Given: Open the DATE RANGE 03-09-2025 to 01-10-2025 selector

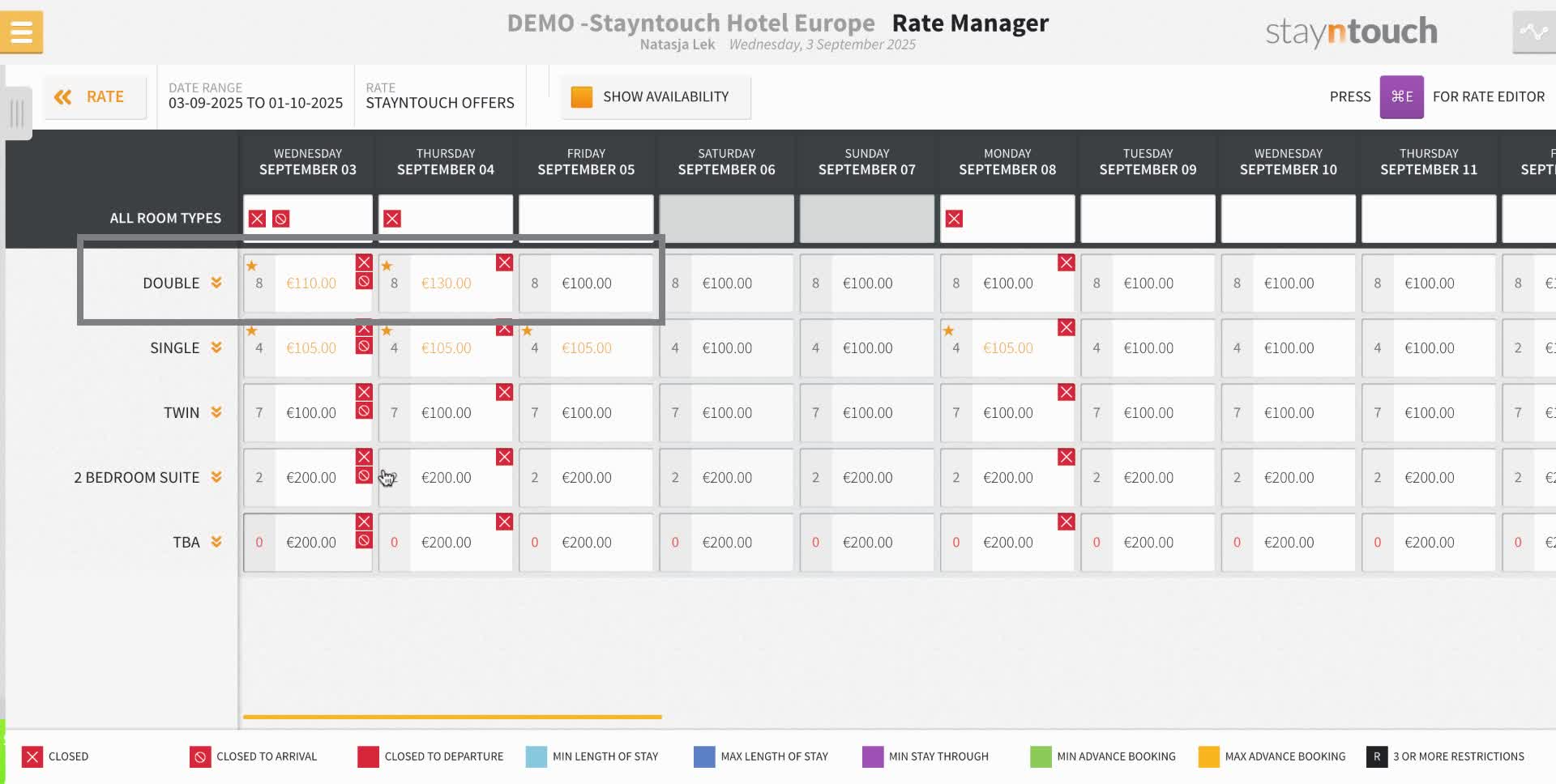Looking at the screenshot, I should click(255, 96).
